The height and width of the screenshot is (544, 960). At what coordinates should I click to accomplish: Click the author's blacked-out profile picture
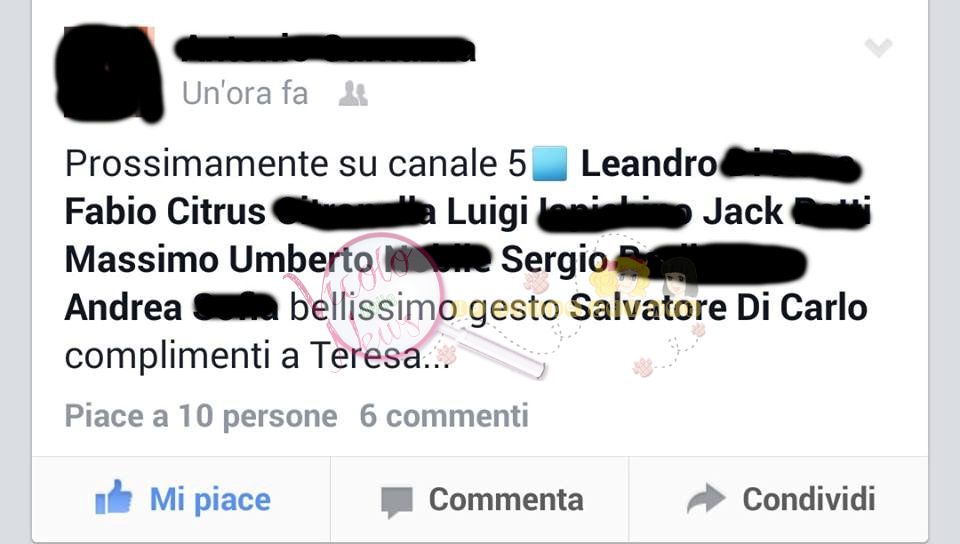[109, 73]
